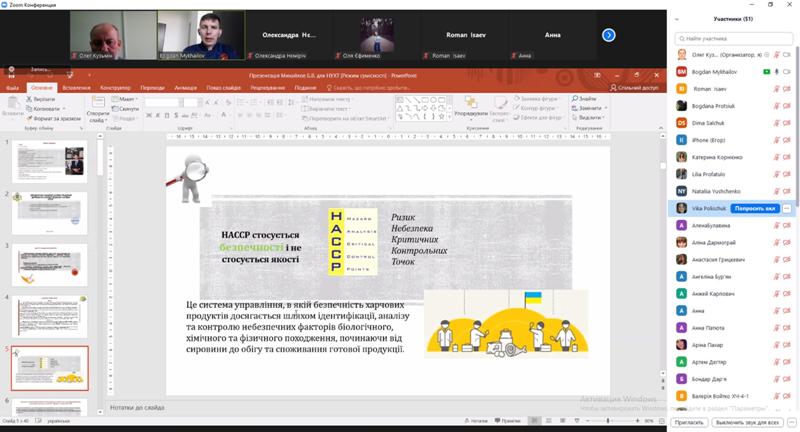This screenshot has width=800, height=432.
Task: Click the Replace (Замінити) icon
Action: [575, 108]
